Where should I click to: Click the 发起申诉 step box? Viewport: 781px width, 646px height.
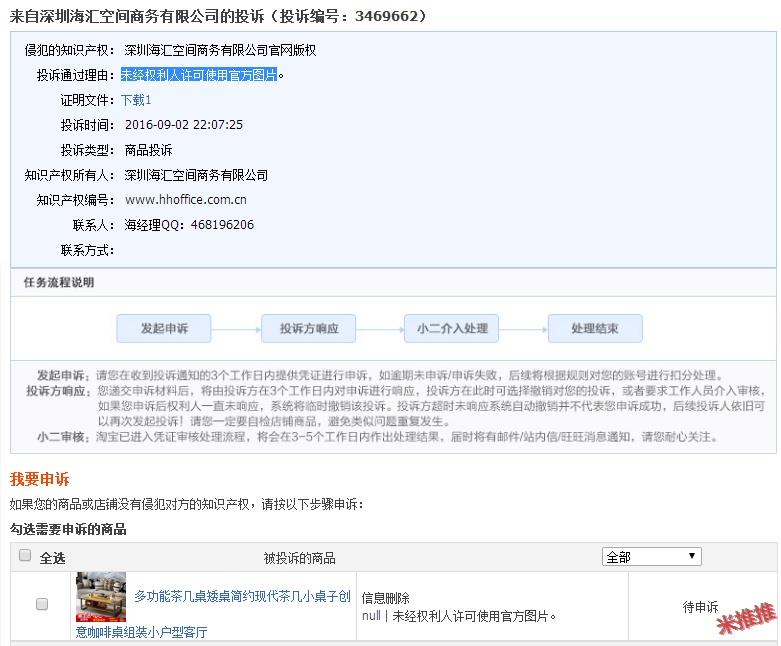164,329
